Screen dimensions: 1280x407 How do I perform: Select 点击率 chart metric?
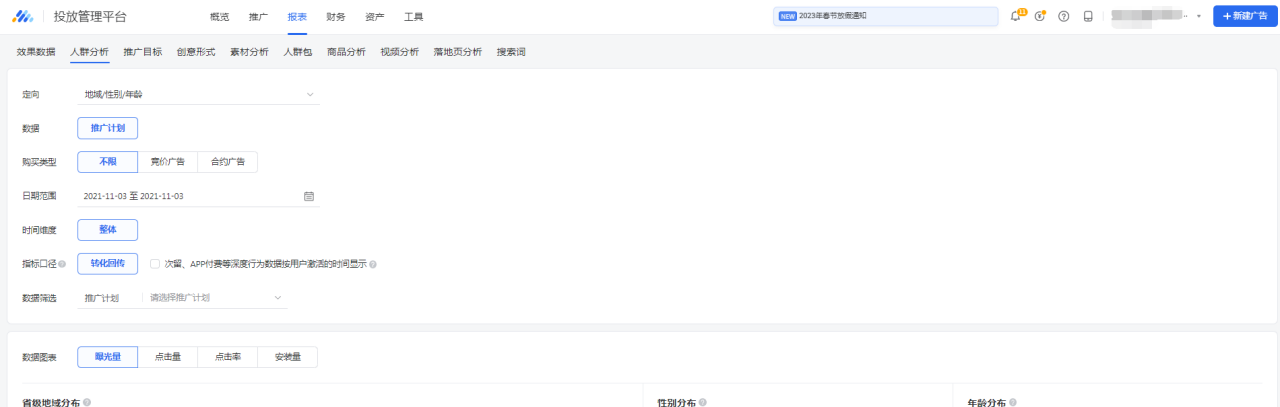tap(228, 357)
